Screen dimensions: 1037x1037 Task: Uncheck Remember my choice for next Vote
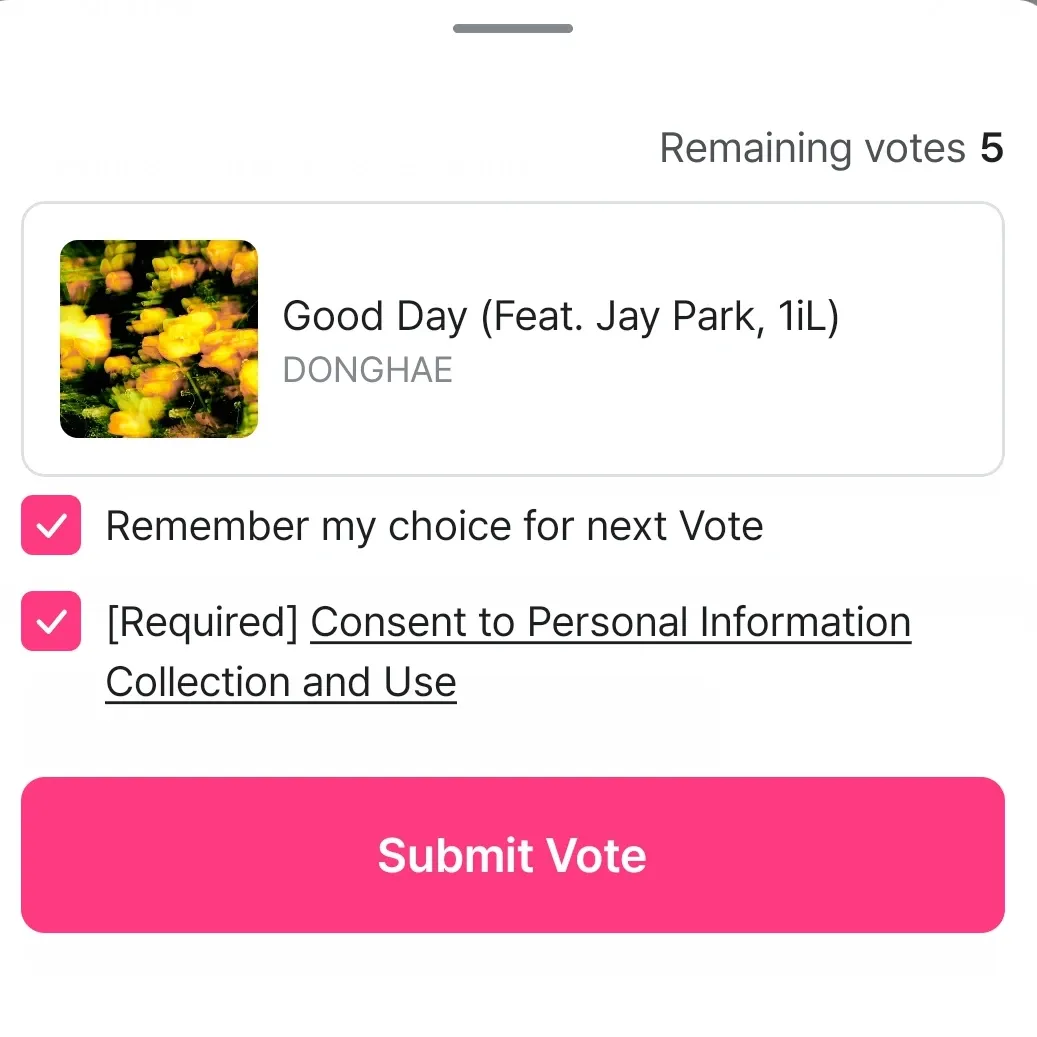click(x=50, y=527)
